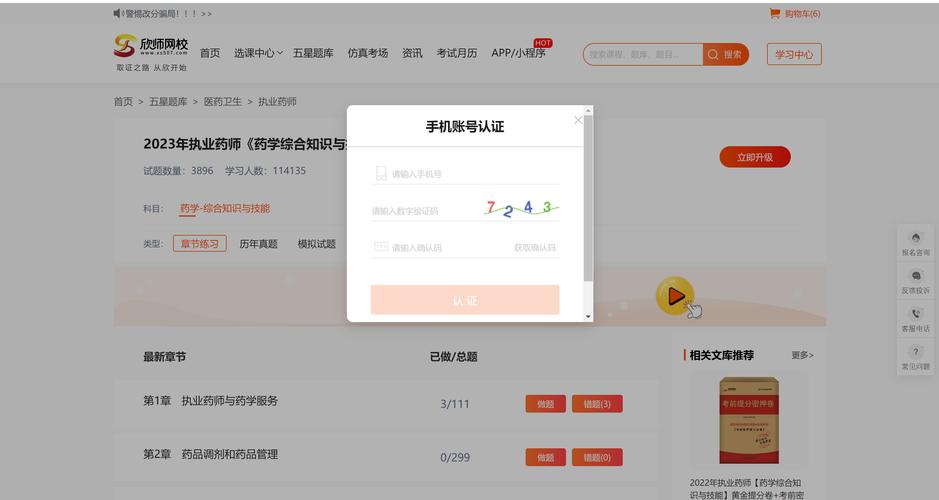Click 执业药师 in breadcrumb
The height and width of the screenshot is (500, 939).
277,101
